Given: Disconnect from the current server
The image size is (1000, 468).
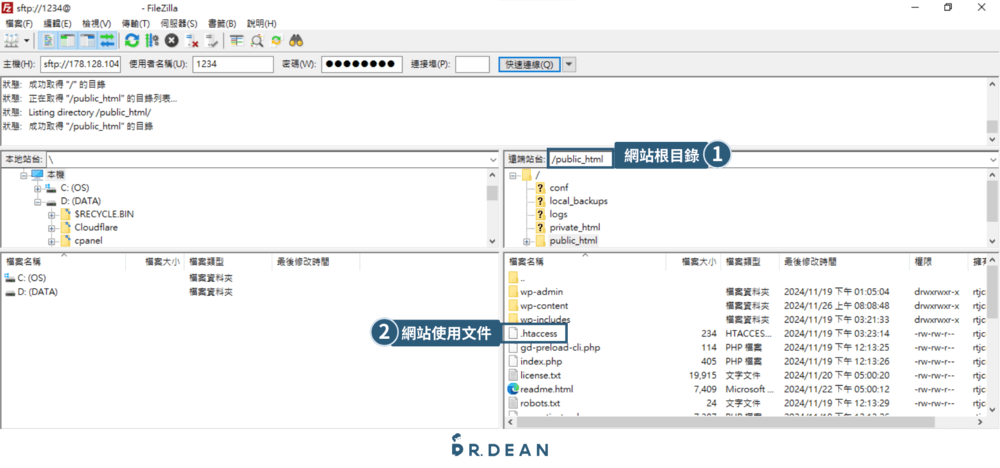Looking at the screenshot, I should pos(192,41).
